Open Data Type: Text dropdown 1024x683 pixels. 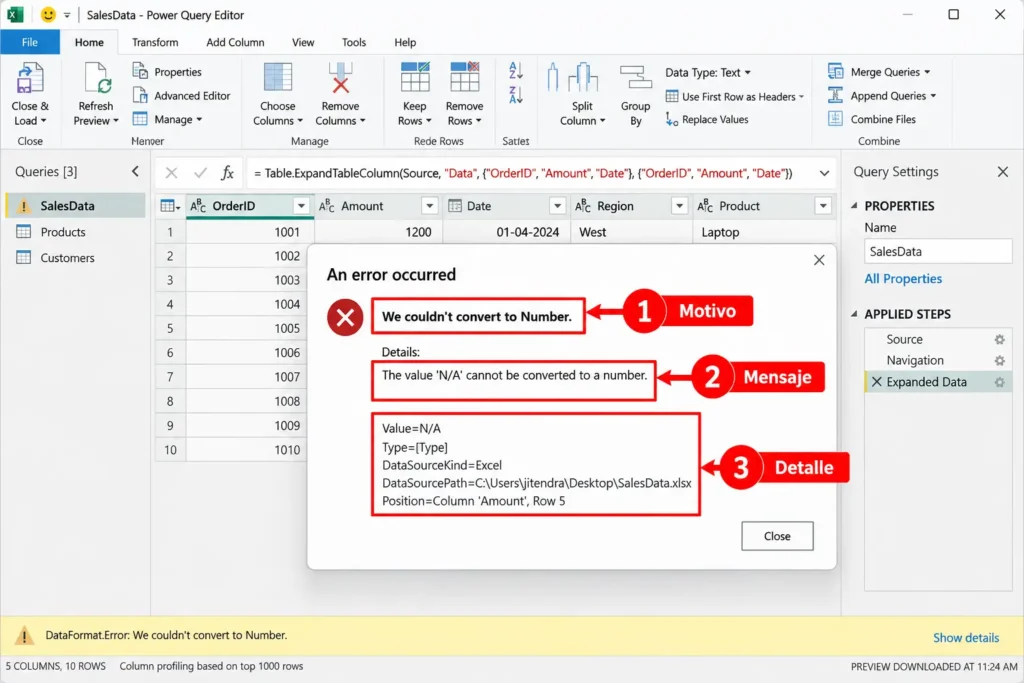pos(708,72)
